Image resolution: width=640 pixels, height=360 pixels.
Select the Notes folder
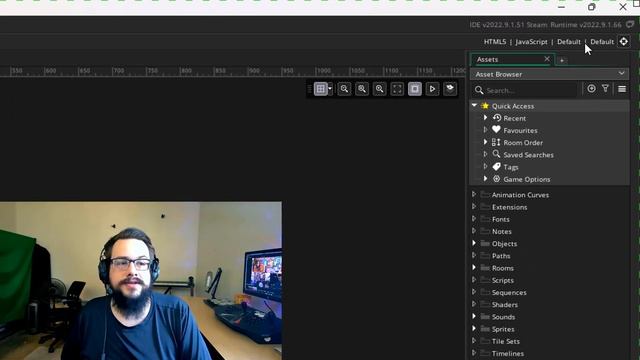click(x=502, y=231)
